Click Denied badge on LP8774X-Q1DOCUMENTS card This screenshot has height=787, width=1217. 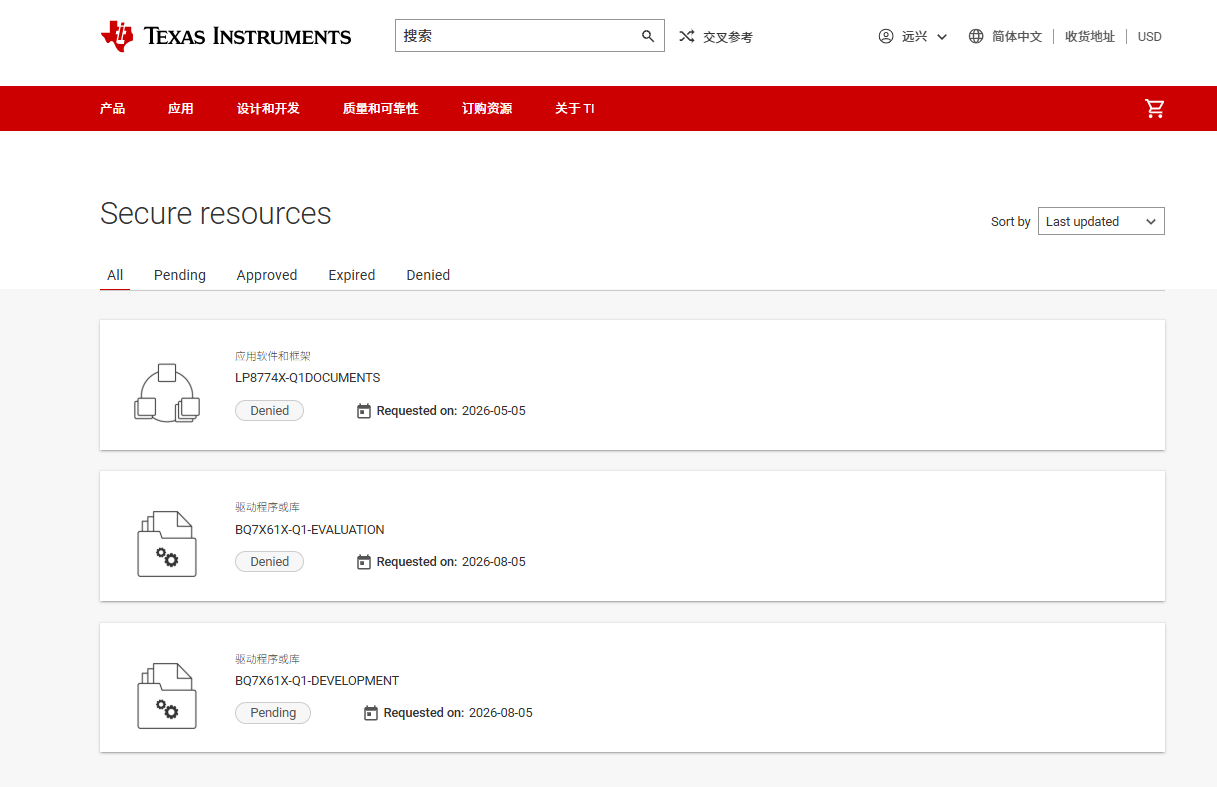tap(269, 411)
